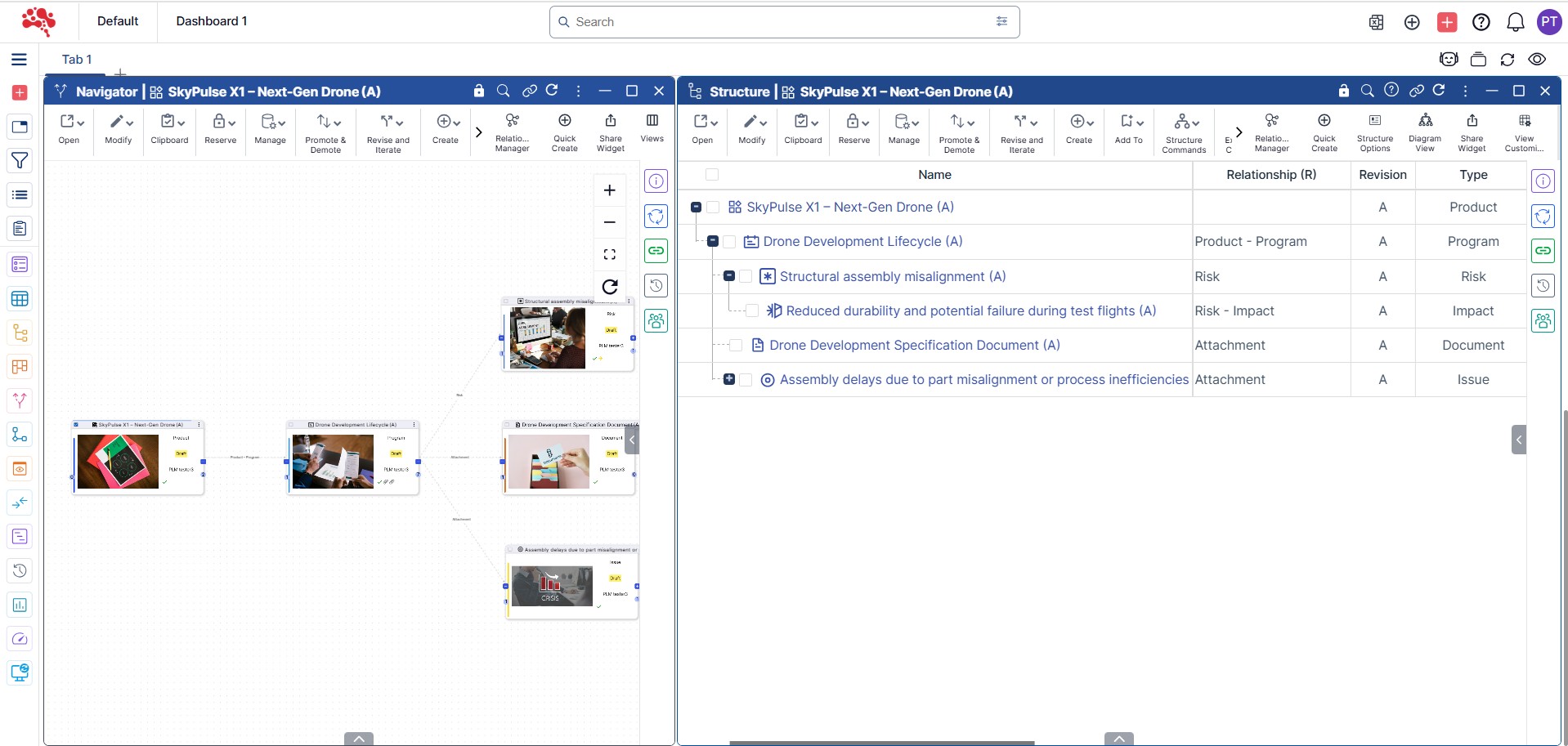
Task: Open the notifications bell icon
Action: click(x=1515, y=22)
